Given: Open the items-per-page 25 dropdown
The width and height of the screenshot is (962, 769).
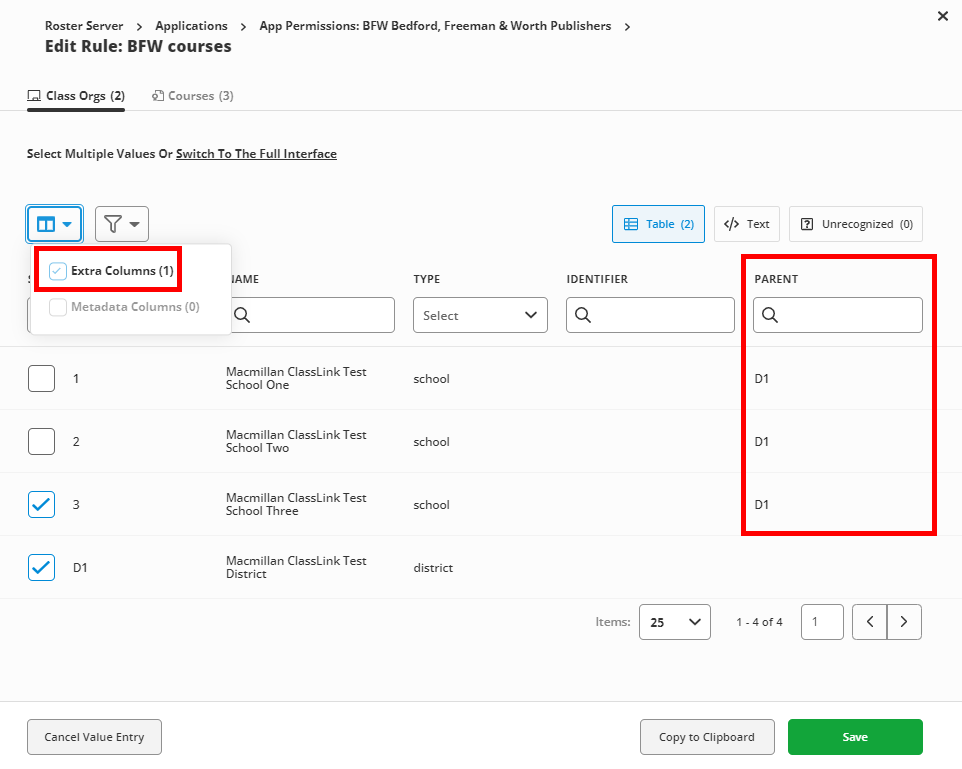Looking at the screenshot, I should pyautogui.click(x=674, y=621).
